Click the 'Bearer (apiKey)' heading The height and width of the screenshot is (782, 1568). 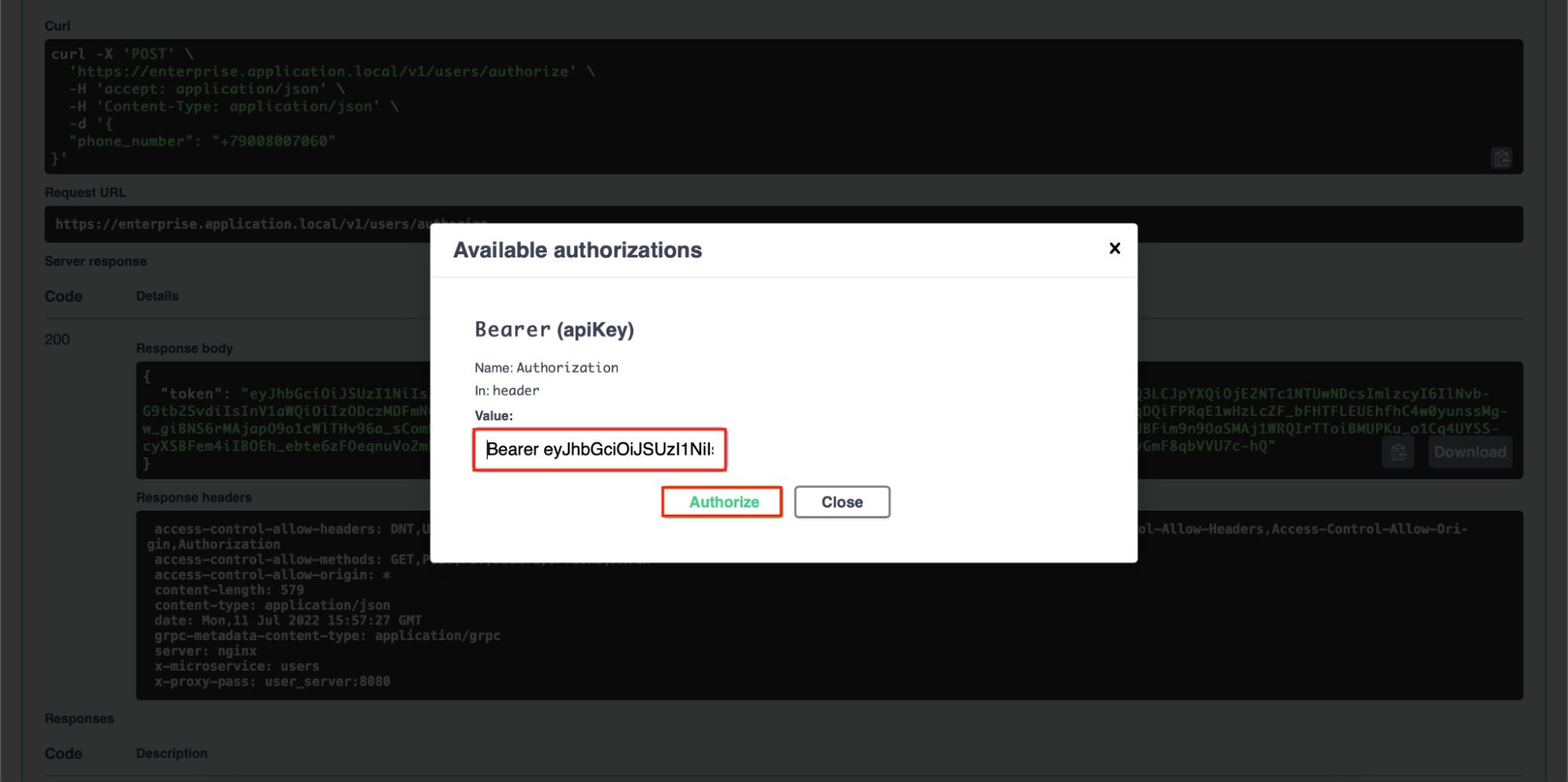click(x=554, y=329)
